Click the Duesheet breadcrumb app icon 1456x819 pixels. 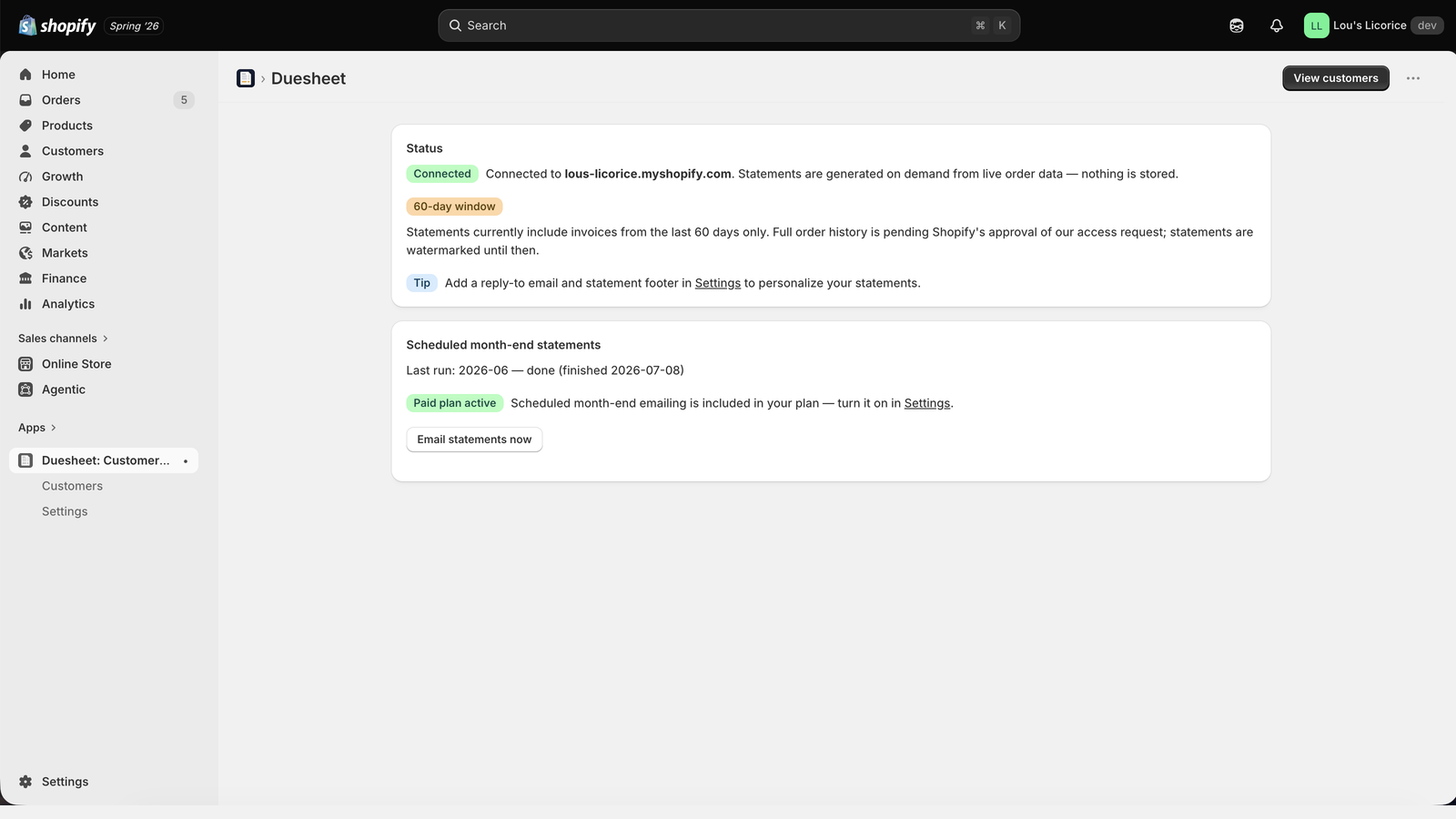[x=246, y=78]
